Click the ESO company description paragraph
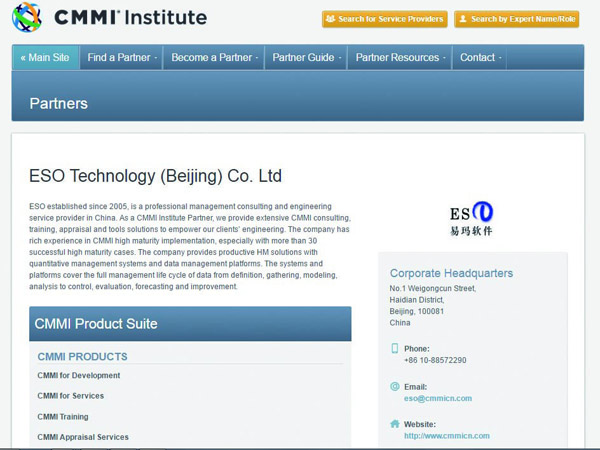Screen dimensions: 600x450 (190, 246)
